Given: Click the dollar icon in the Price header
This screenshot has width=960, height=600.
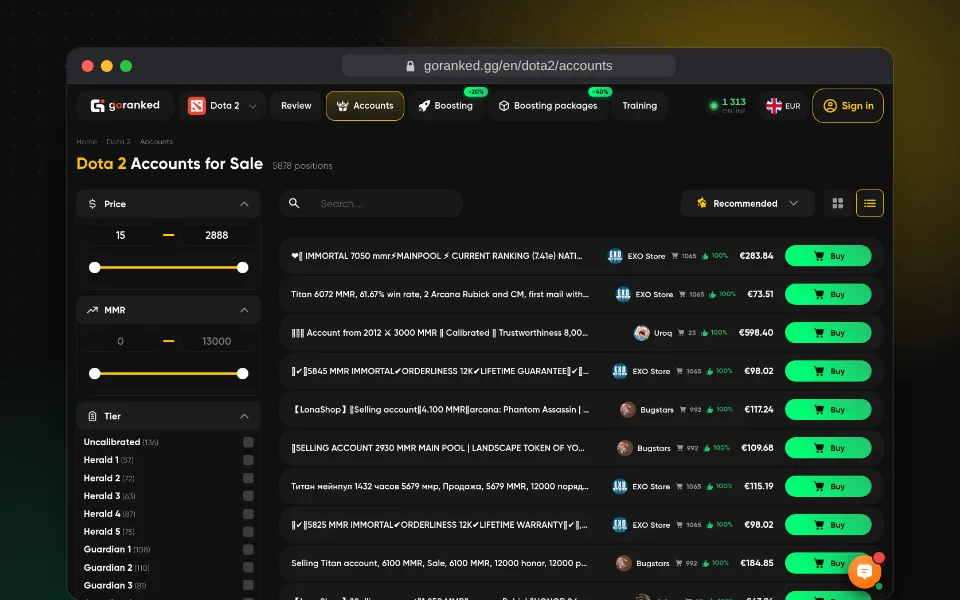Looking at the screenshot, I should tap(92, 204).
